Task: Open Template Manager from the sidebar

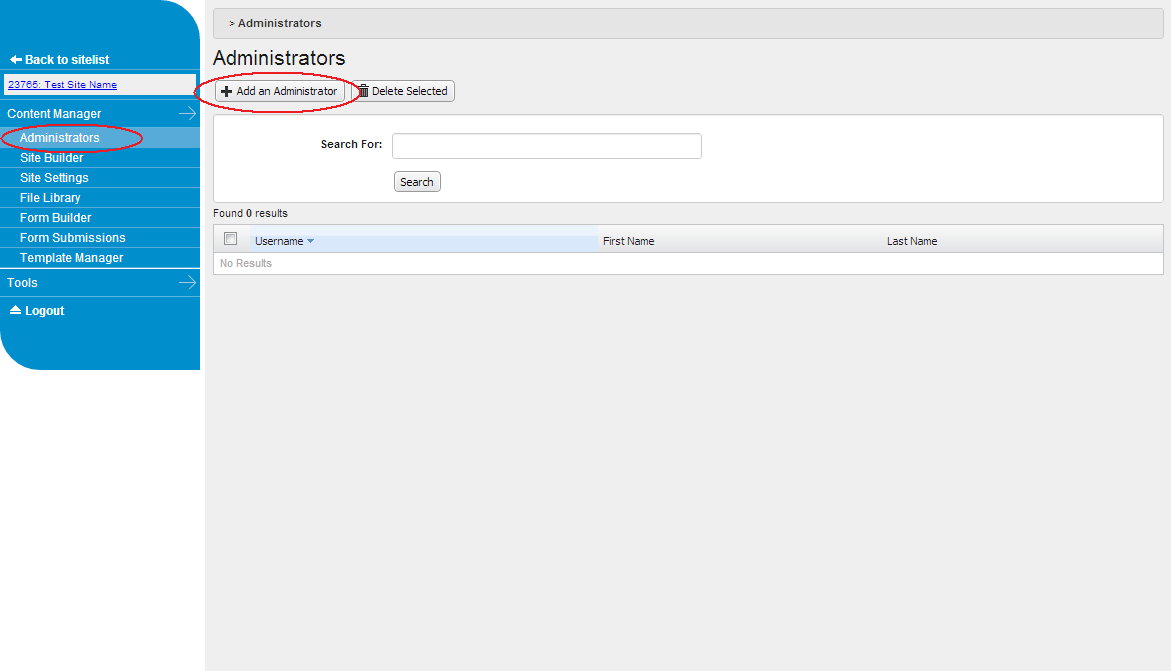Action: point(72,258)
